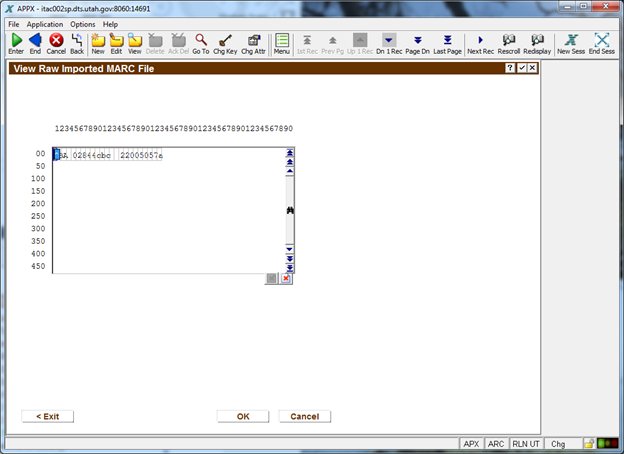Click the Dn 1 Rec dropdown arrow
The height and width of the screenshot is (454, 624).
pyautogui.click(x=388, y=40)
